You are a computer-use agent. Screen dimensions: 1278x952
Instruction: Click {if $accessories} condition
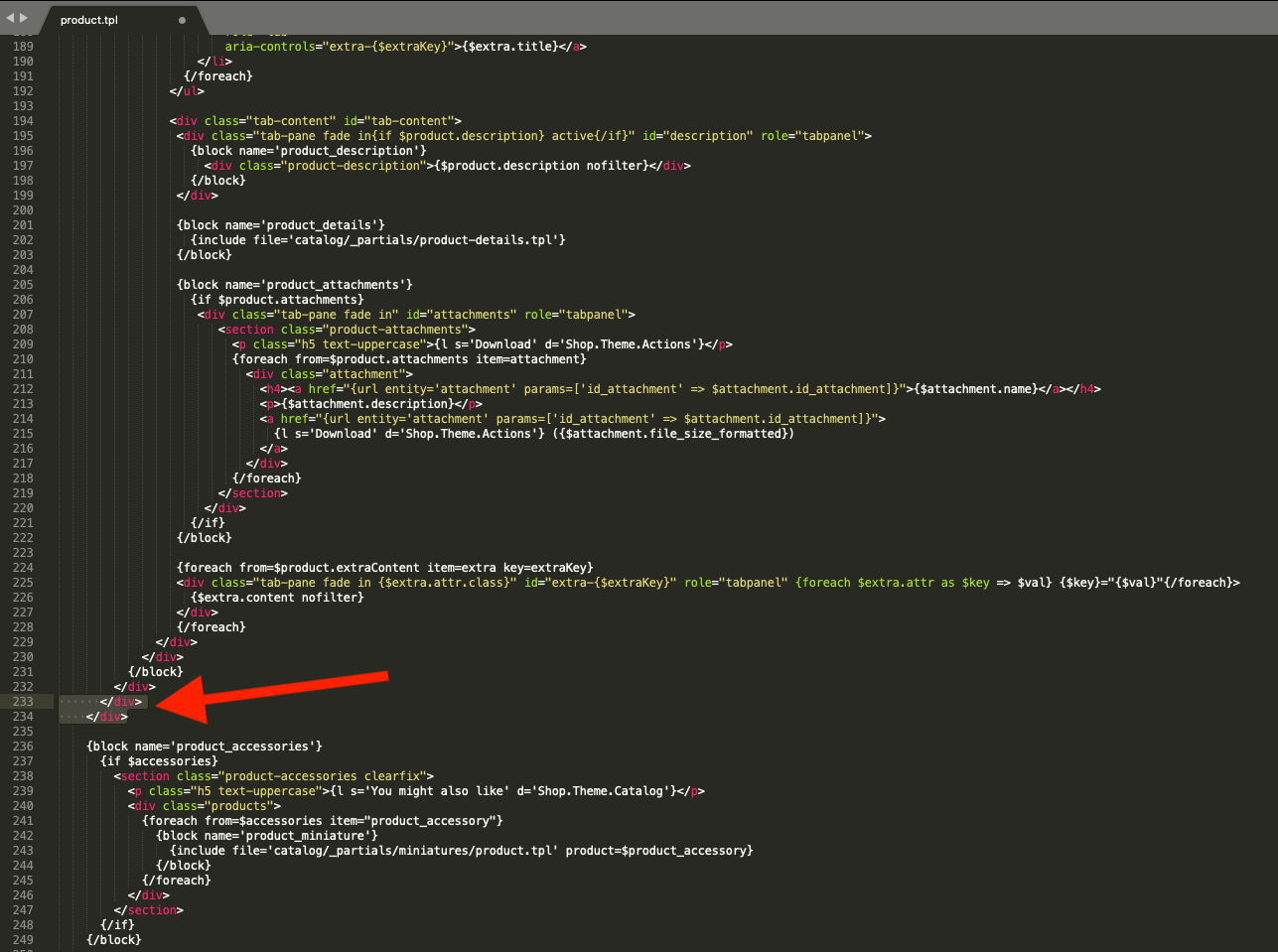[x=159, y=761]
